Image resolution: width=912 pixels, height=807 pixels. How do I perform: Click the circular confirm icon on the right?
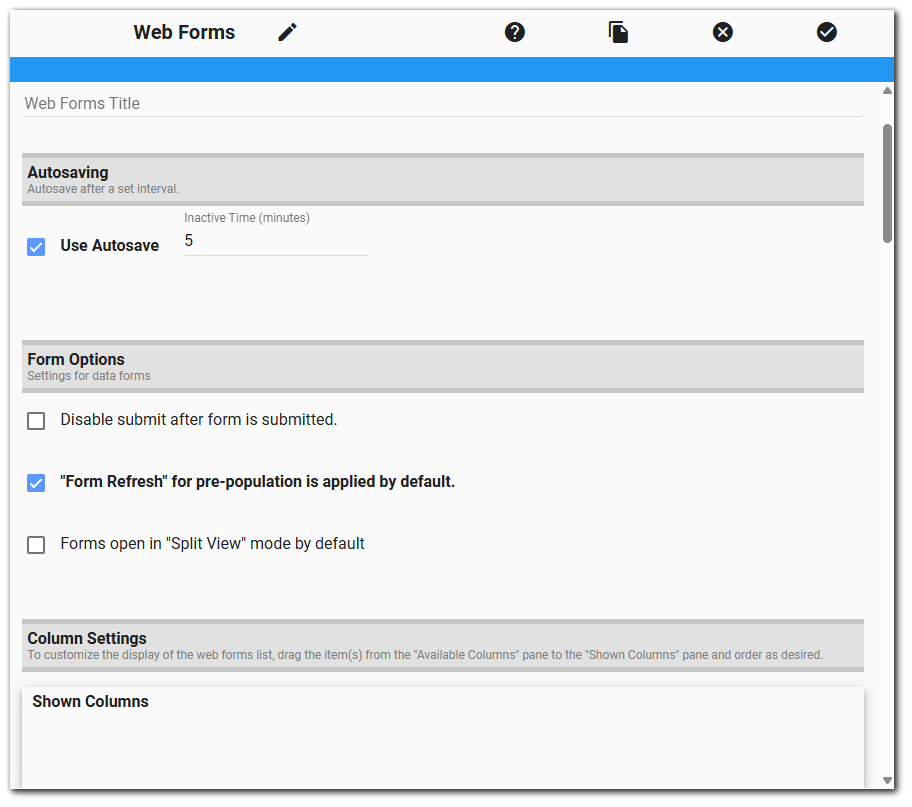(826, 31)
